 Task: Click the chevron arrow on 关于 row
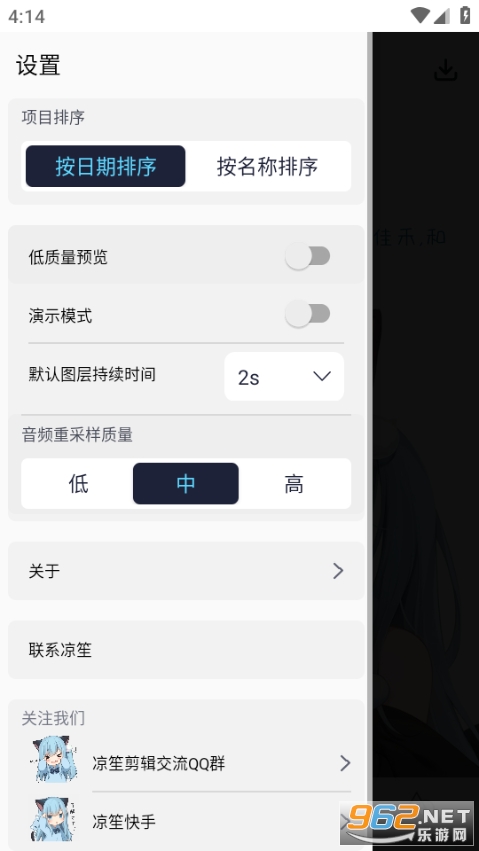coord(338,570)
